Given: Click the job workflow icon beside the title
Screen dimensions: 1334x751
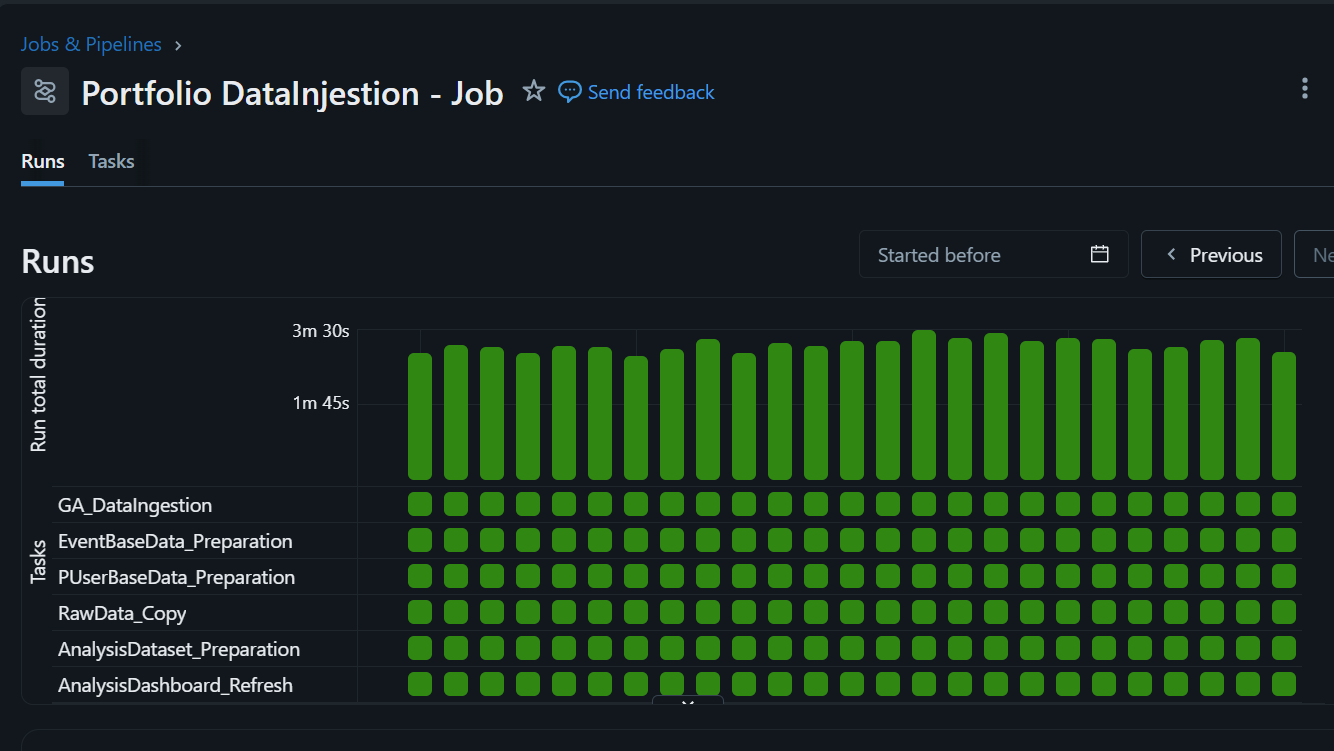Looking at the screenshot, I should point(45,92).
